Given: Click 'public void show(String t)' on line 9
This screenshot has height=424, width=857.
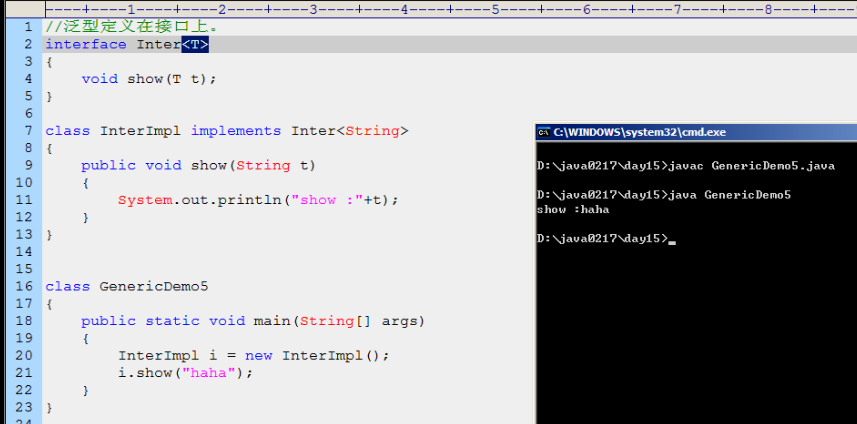Looking at the screenshot, I should click(x=199, y=166).
